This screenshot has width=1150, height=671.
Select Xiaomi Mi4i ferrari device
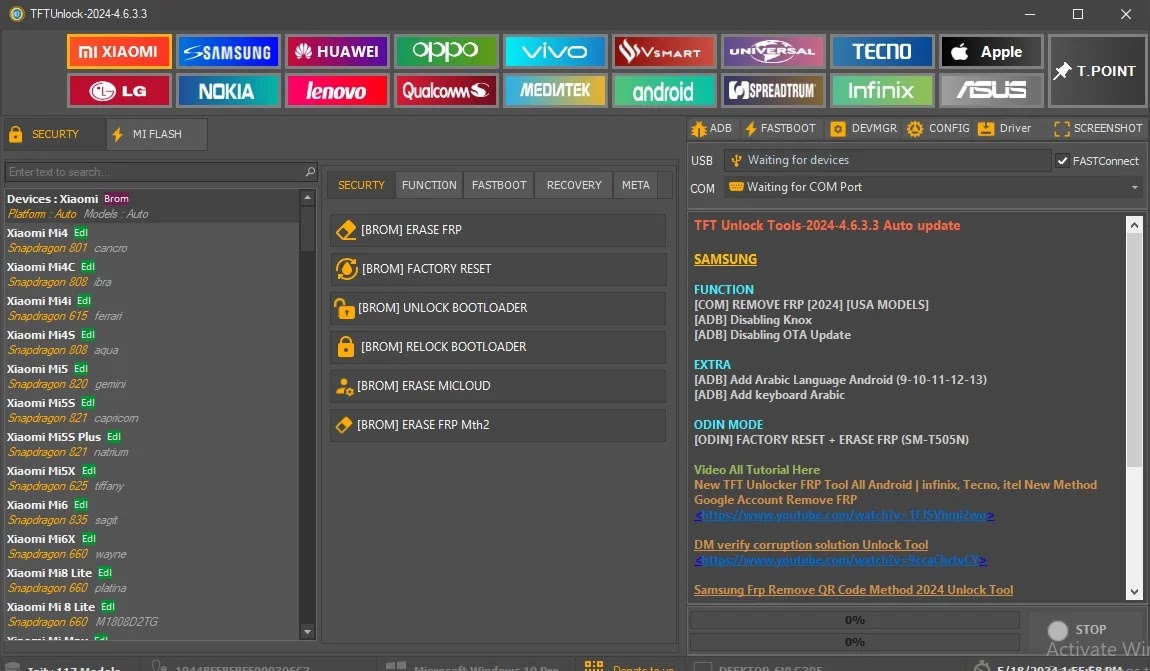152,308
